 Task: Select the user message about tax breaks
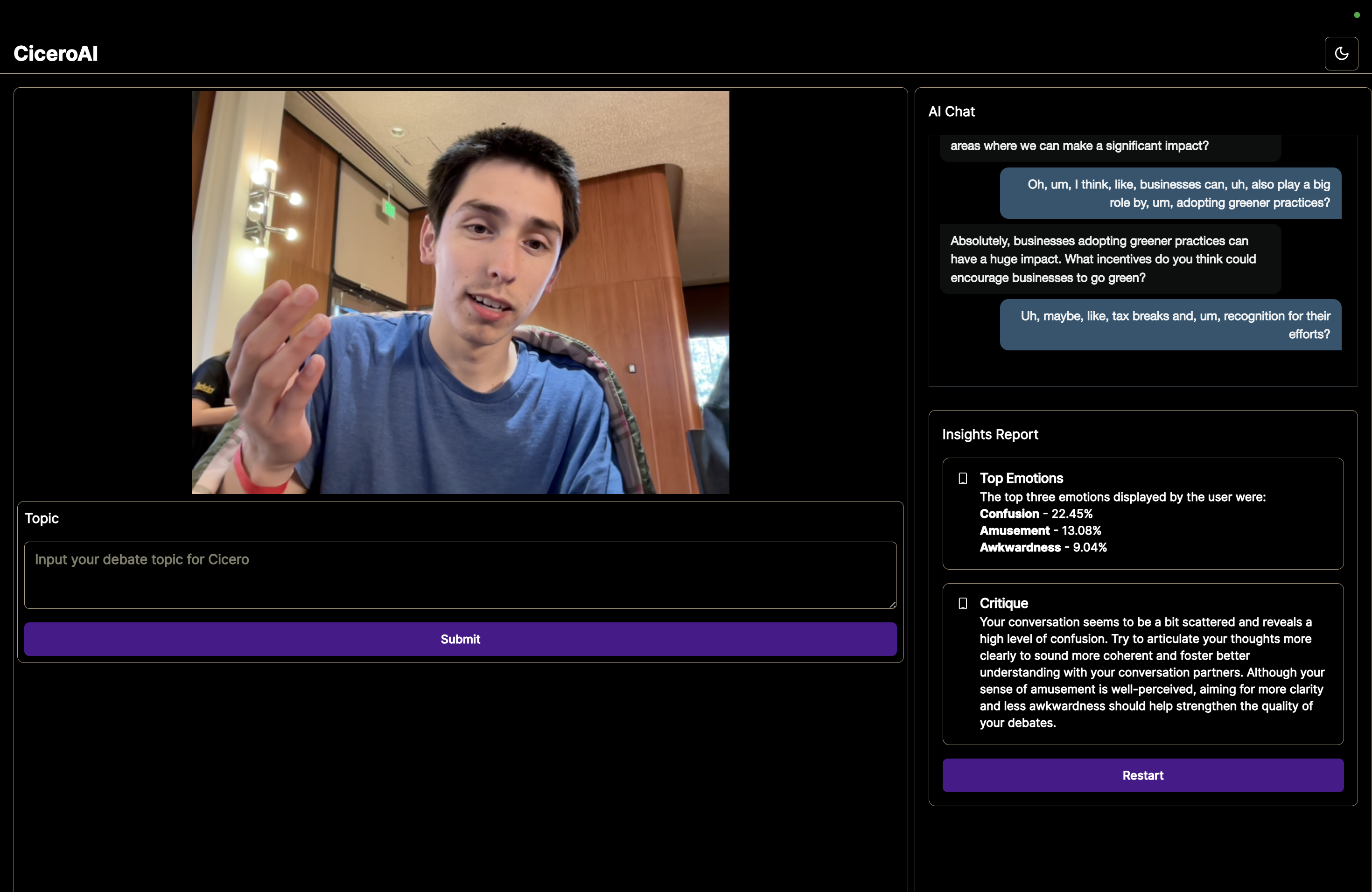click(1170, 325)
